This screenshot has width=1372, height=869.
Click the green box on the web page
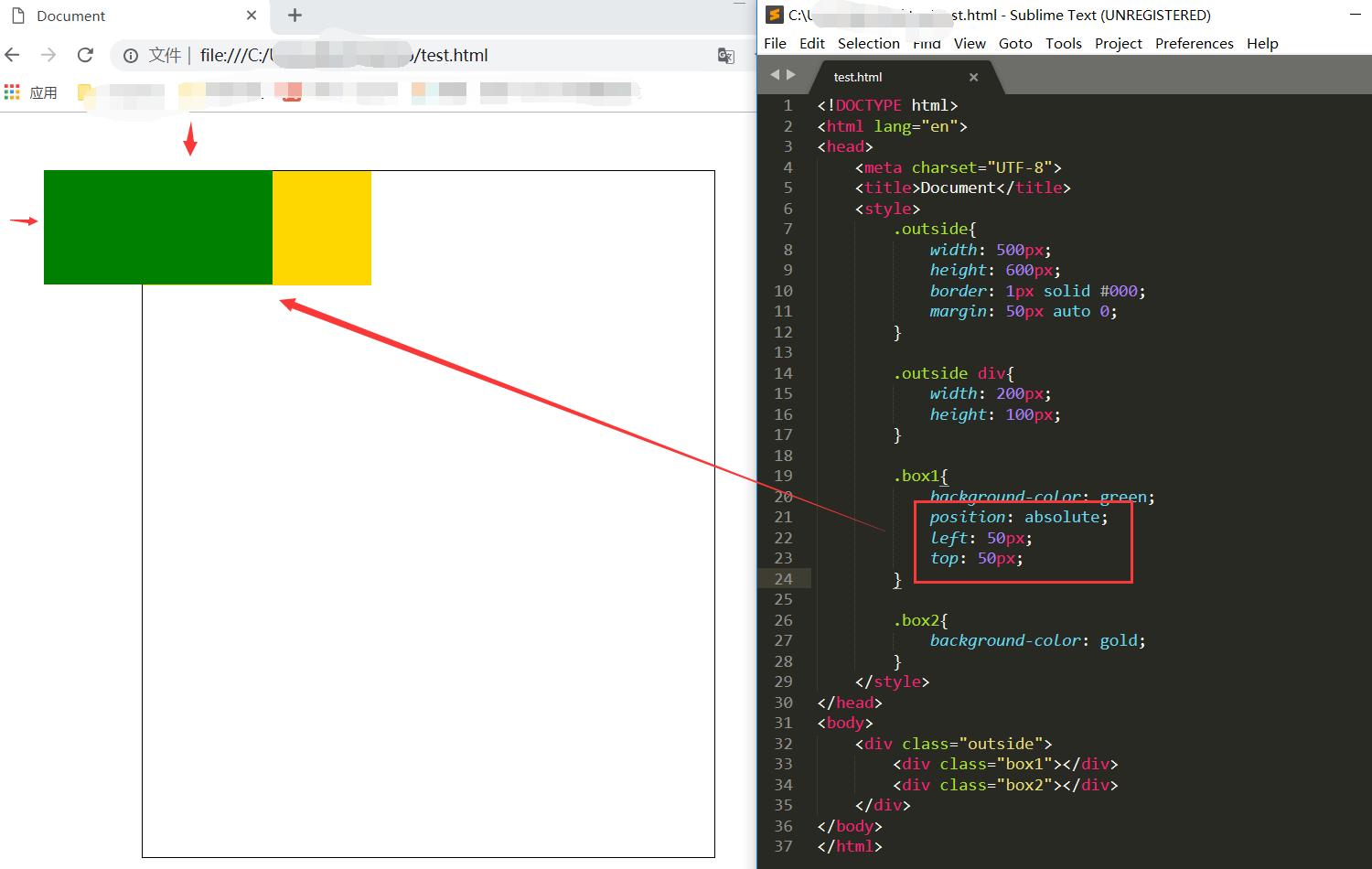(x=157, y=227)
